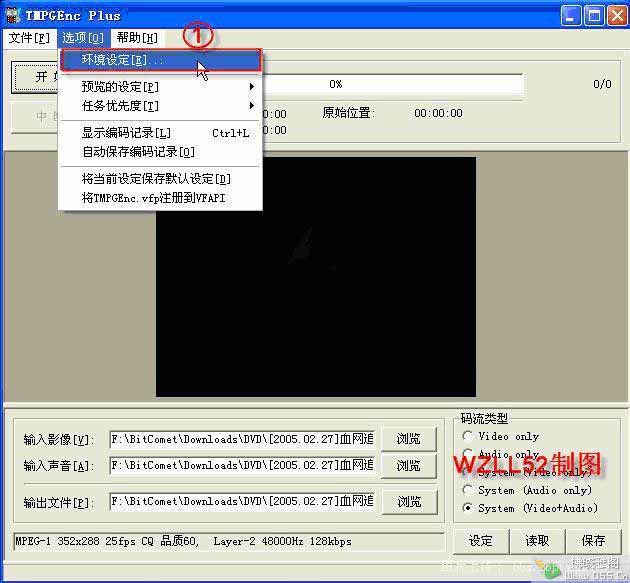Select 环境设定[E] menu entry
630x583 pixels.
coord(161,60)
